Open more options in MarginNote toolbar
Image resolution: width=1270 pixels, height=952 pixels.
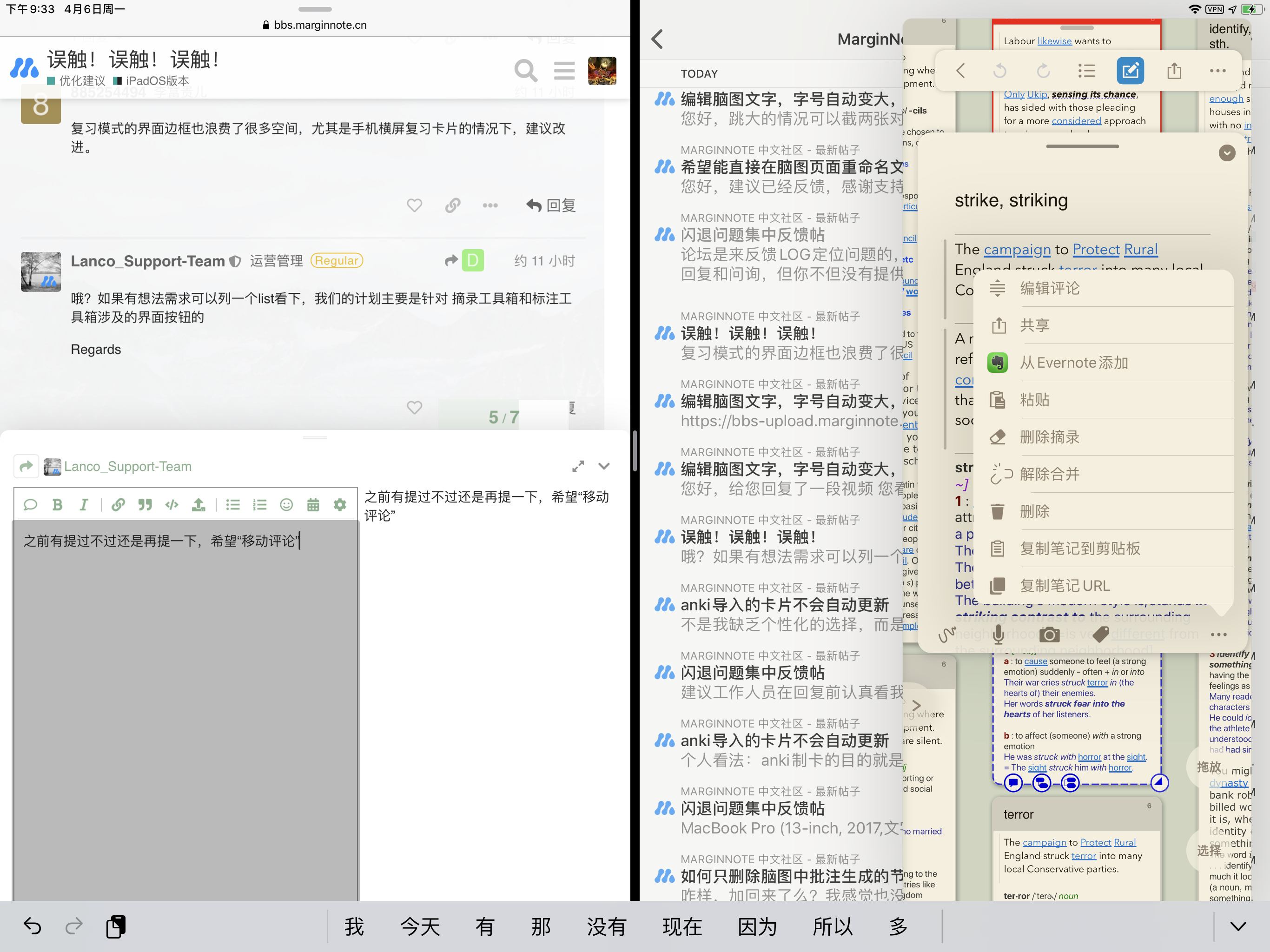[1217, 71]
